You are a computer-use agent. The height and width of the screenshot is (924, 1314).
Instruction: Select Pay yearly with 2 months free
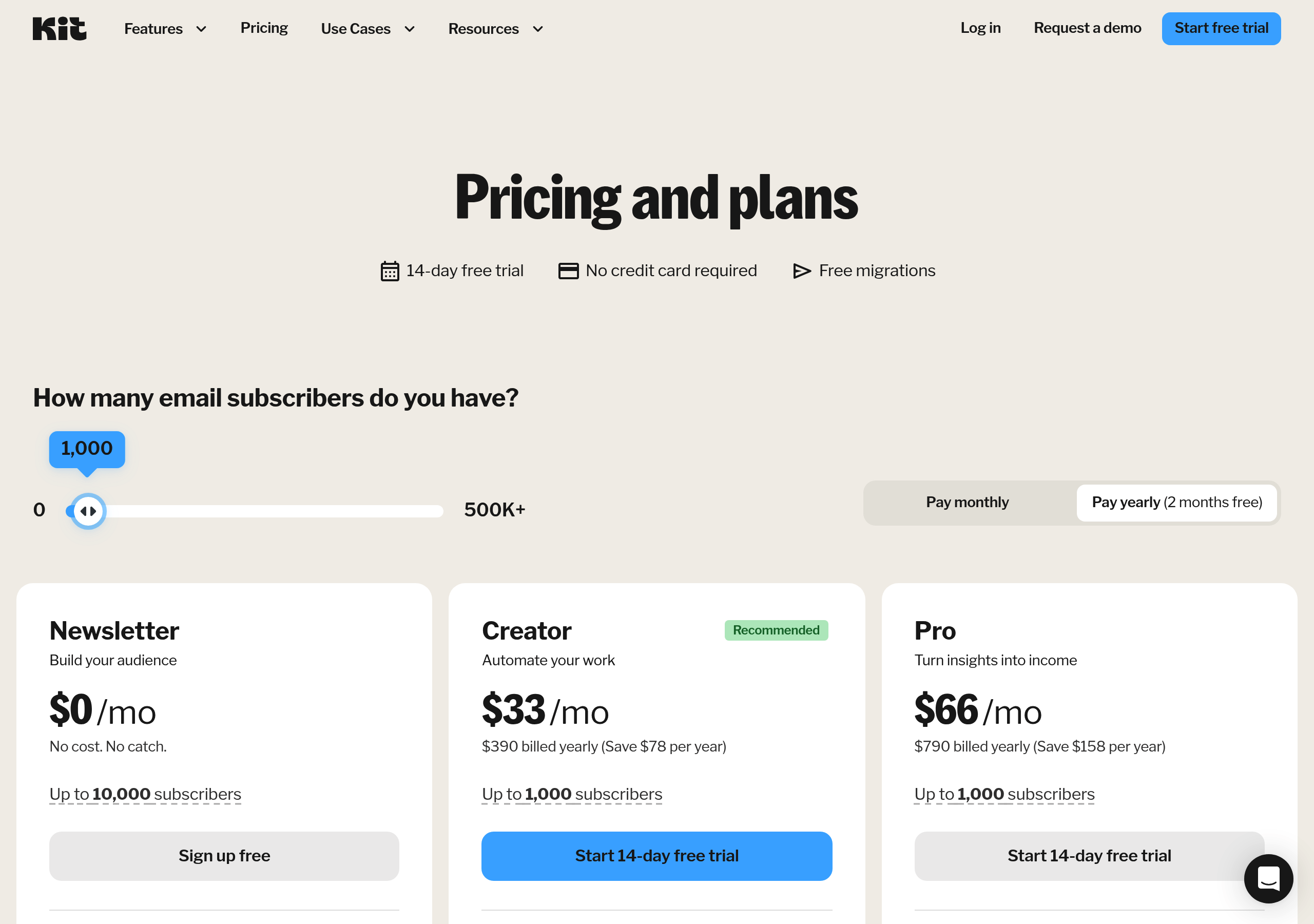[1176, 503]
